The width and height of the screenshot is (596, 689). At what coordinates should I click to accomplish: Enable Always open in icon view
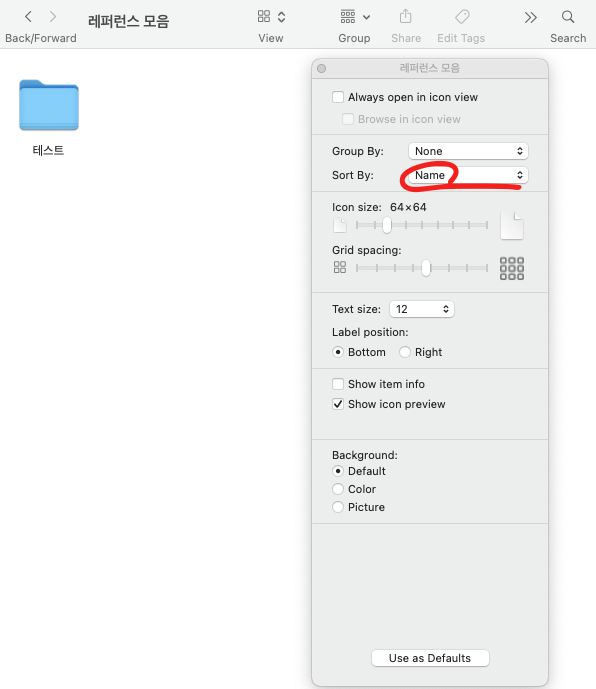click(x=338, y=97)
